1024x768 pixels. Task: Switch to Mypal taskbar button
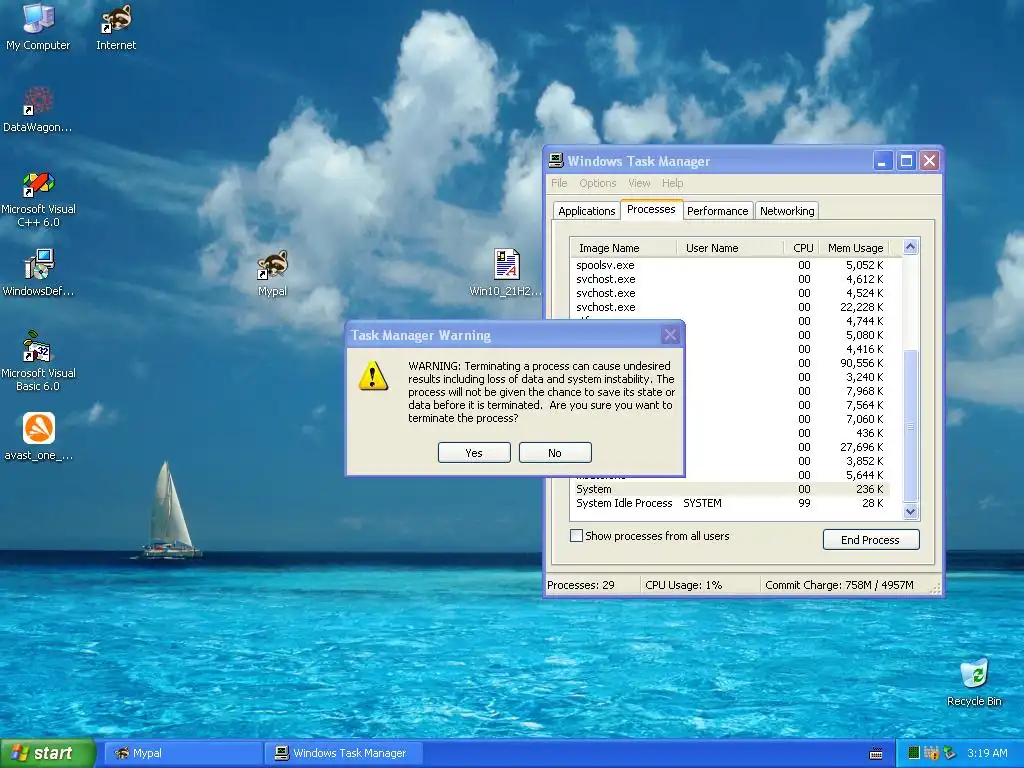183,753
